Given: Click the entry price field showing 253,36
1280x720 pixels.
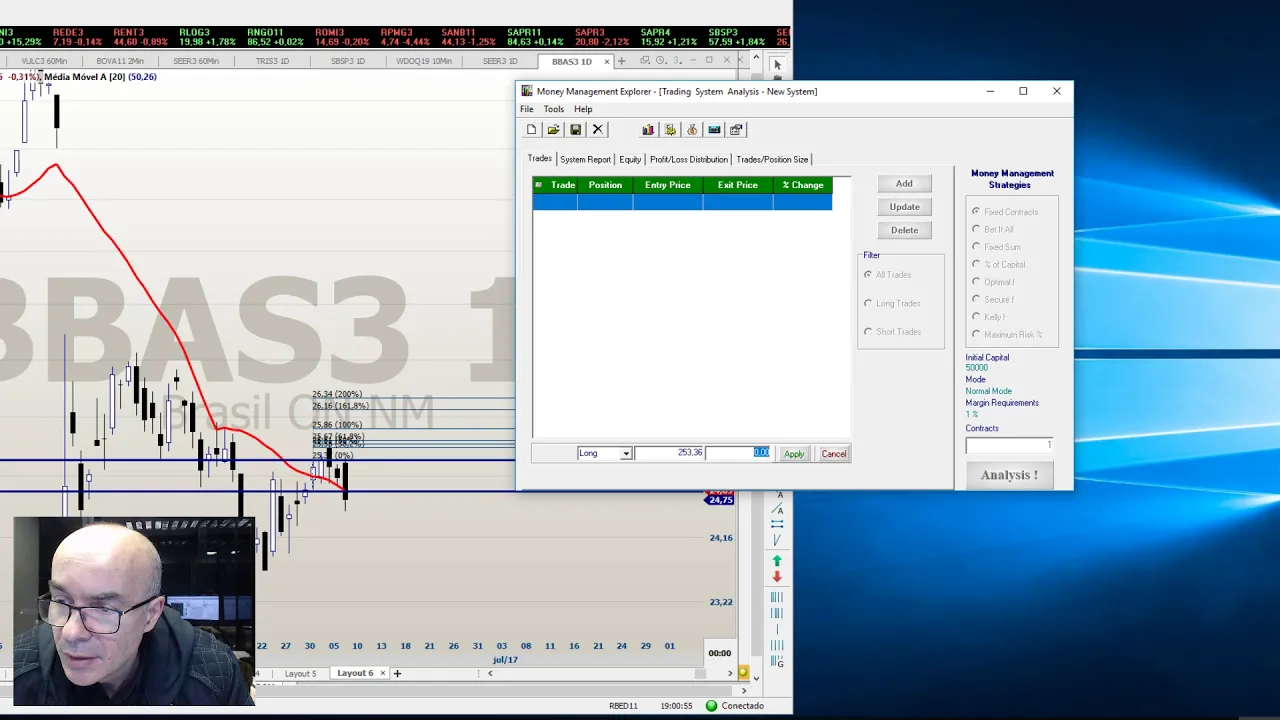Looking at the screenshot, I should click(669, 453).
